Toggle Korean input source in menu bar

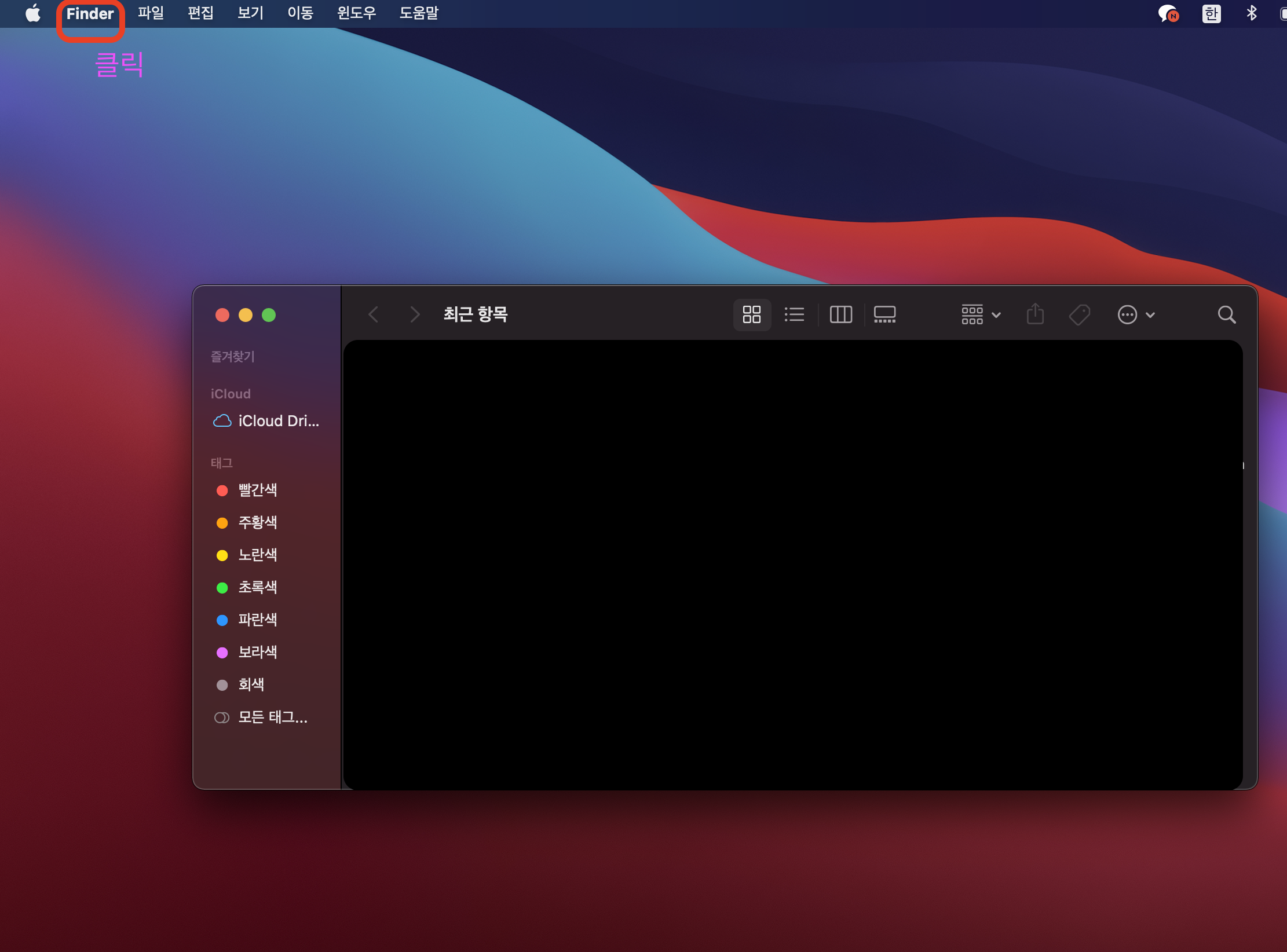click(1211, 13)
